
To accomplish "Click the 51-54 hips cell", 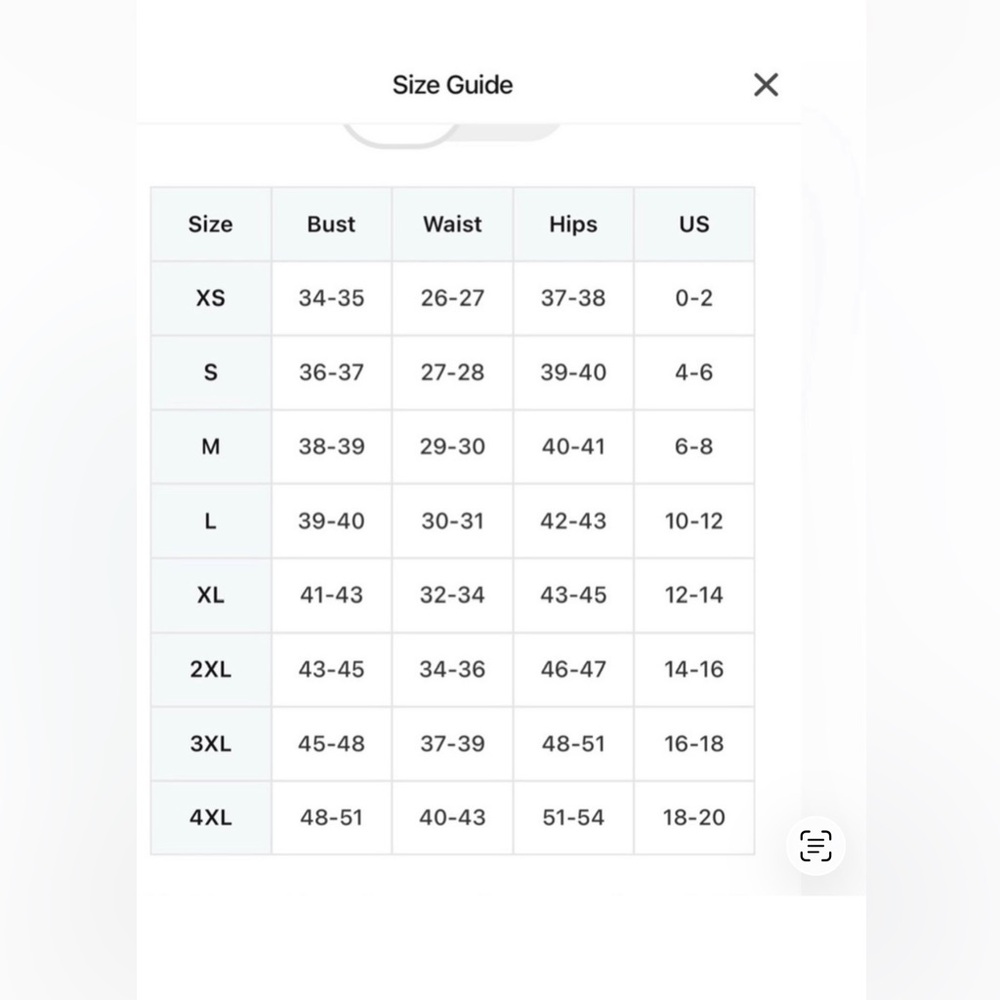I will (x=573, y=818).
